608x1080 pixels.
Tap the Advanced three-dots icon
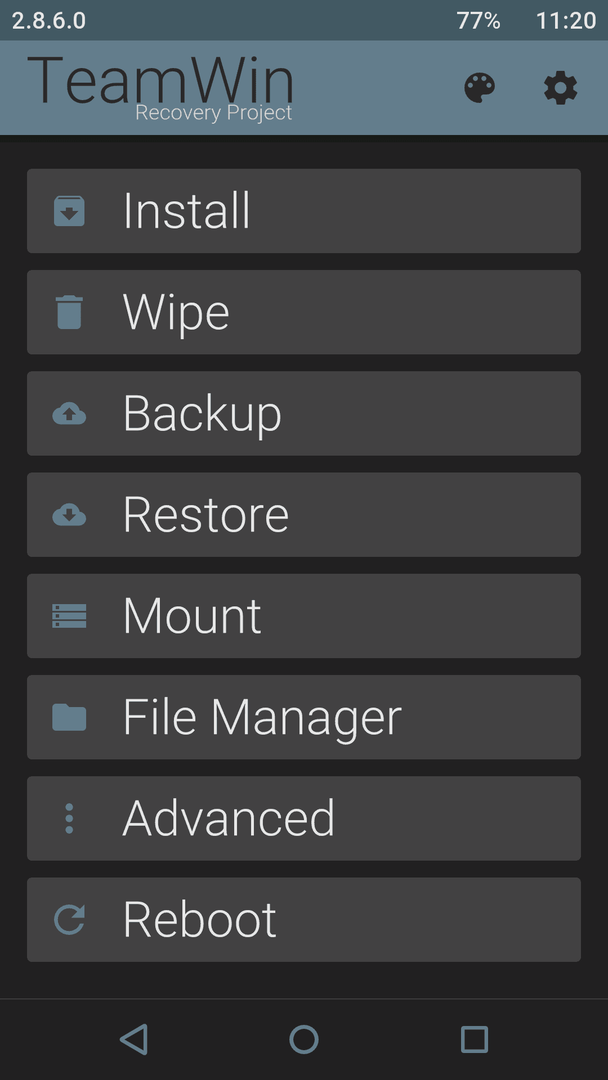(69, 818)
